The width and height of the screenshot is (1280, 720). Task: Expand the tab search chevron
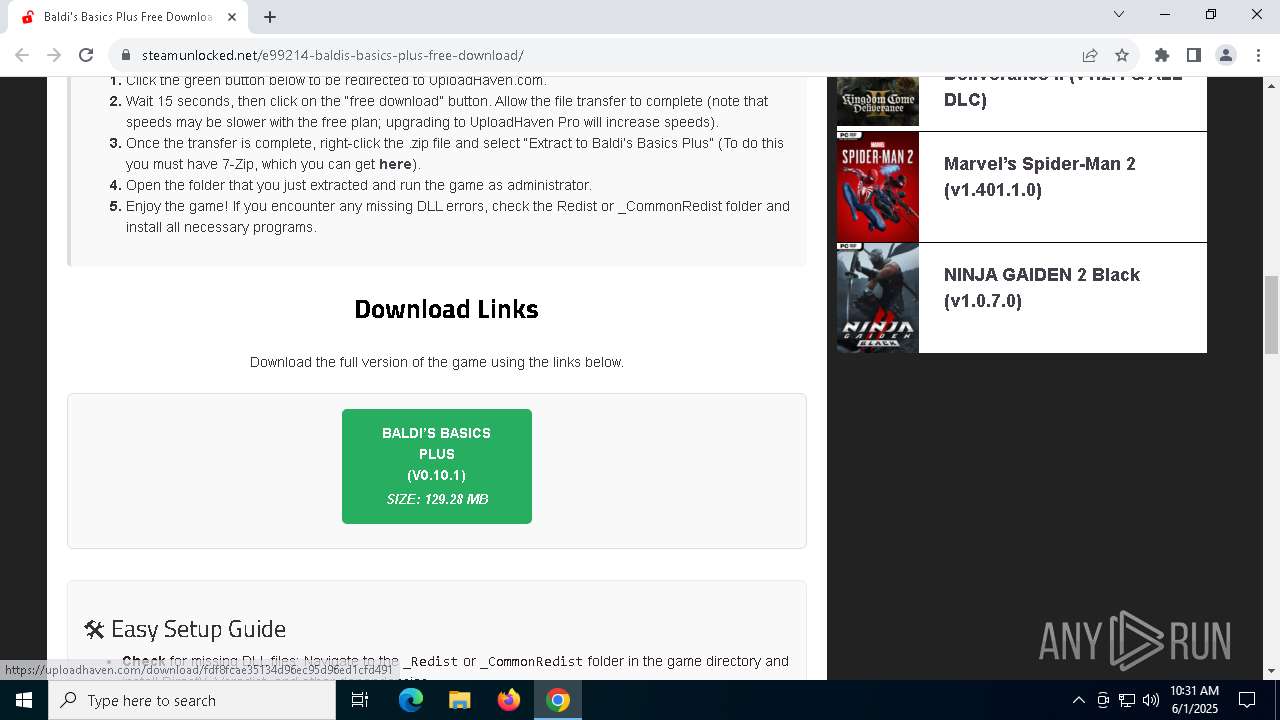click(x=1119, y=14)
